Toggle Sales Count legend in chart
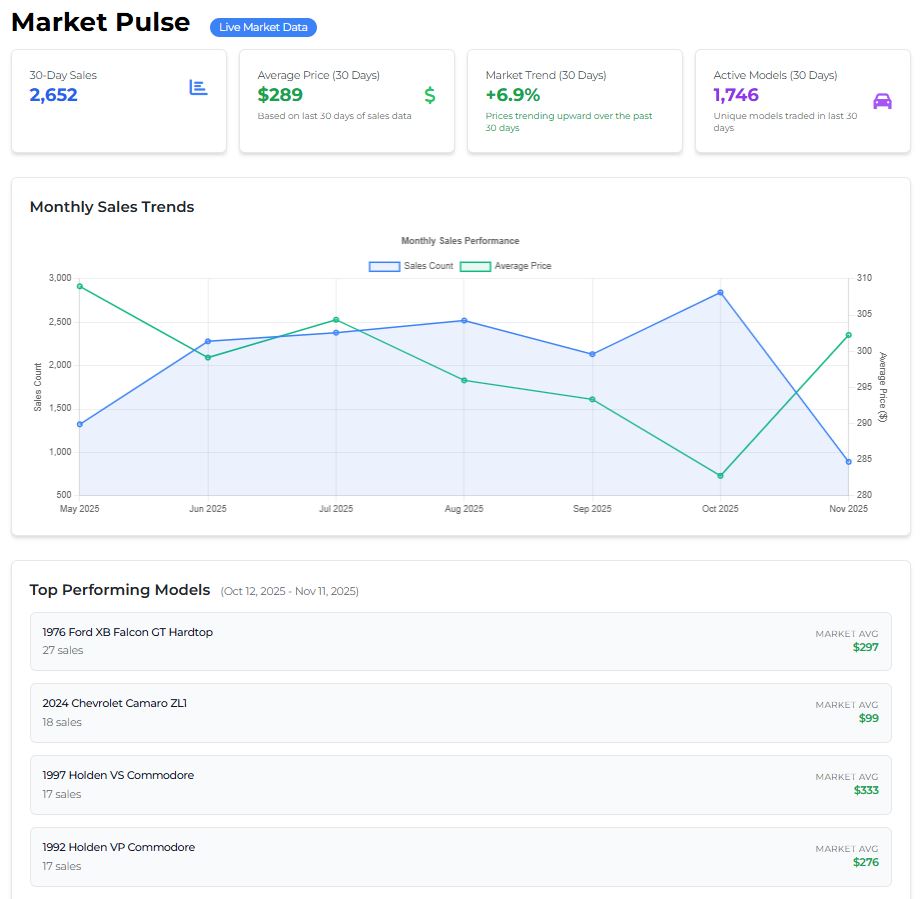 pyautogui.click(x=411, y=266)
